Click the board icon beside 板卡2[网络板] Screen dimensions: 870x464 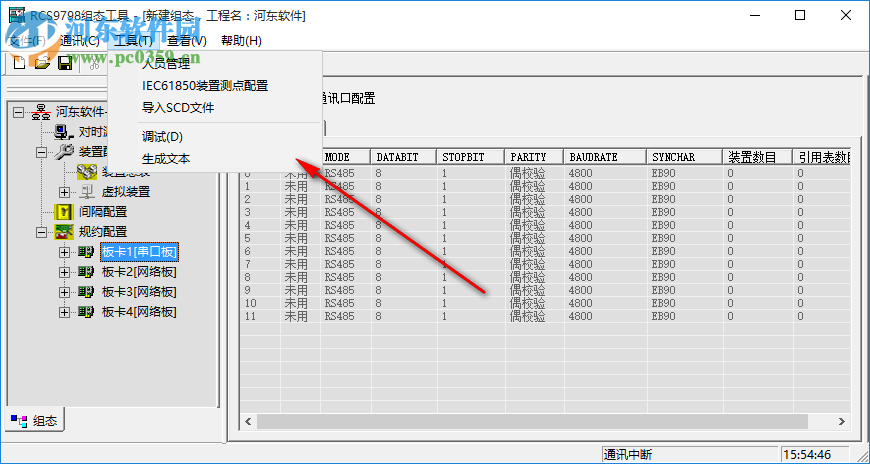[86, 272]
